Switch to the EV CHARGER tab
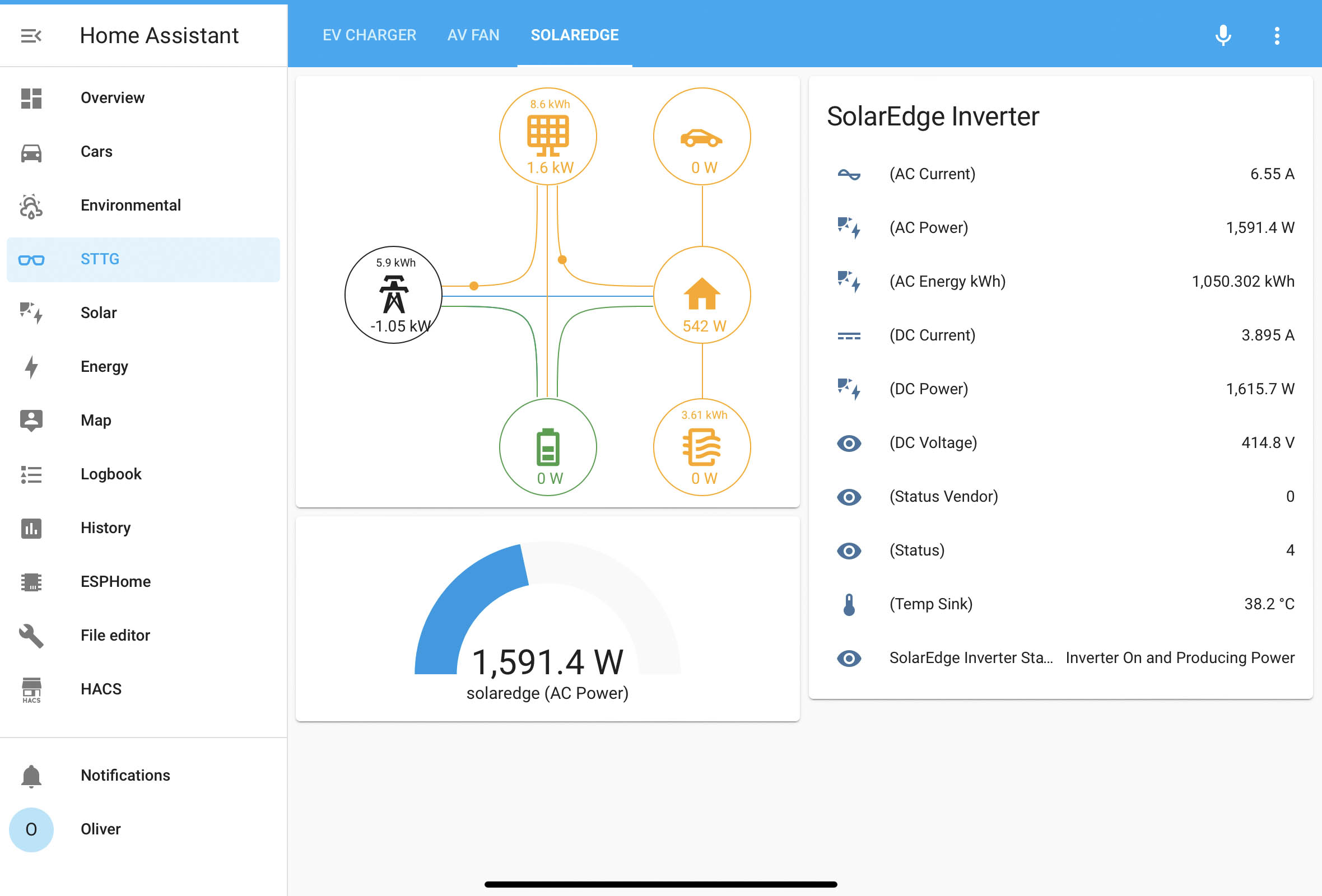The height and width of the screenshot is (896, 1322). pyautogui.click(x=369, y=35)
